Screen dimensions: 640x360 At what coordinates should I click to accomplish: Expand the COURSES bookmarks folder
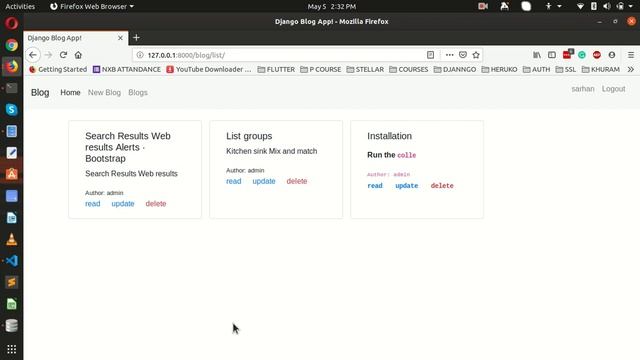[409, 69]
